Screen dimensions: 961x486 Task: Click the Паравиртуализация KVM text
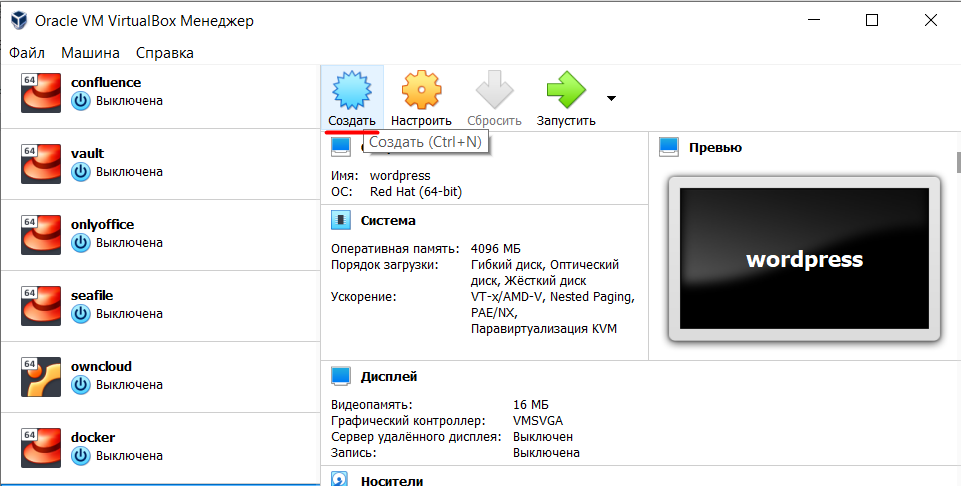pos(544,329)
